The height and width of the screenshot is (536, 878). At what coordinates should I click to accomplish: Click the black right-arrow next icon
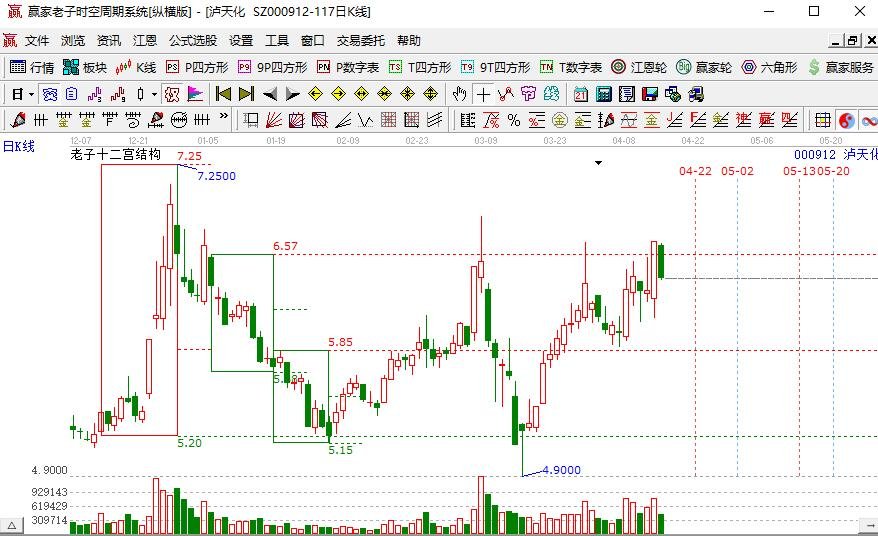292,94
